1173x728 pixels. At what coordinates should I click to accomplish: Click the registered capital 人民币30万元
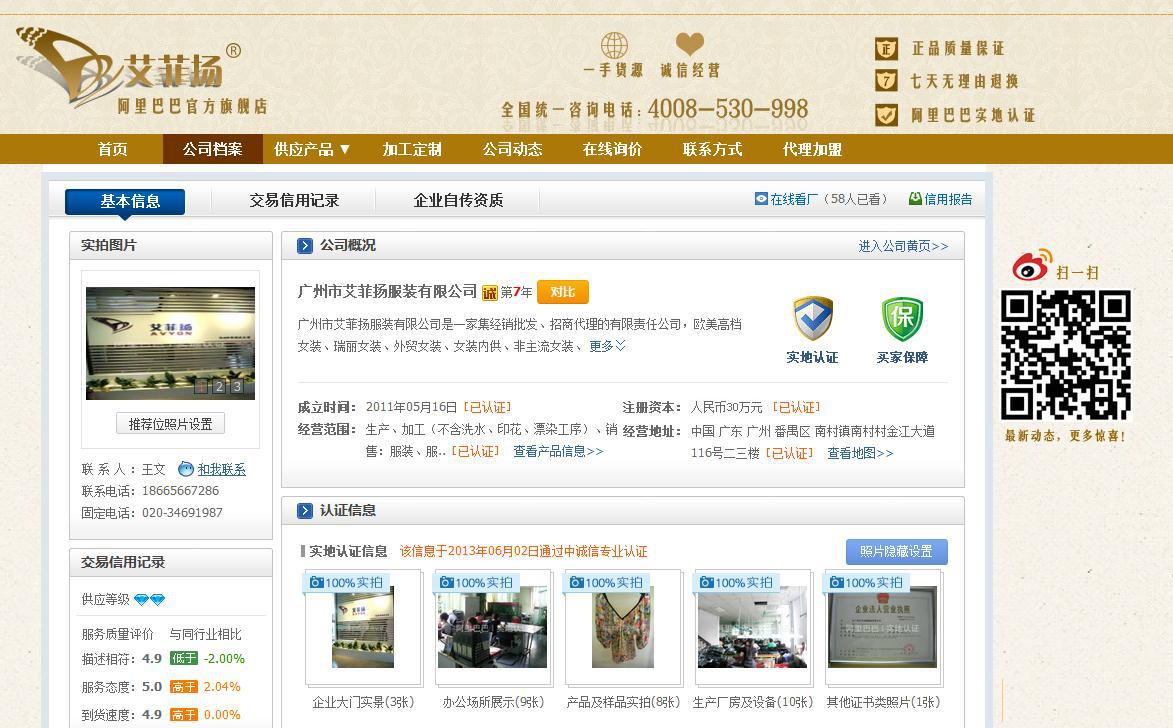[726, 407]
